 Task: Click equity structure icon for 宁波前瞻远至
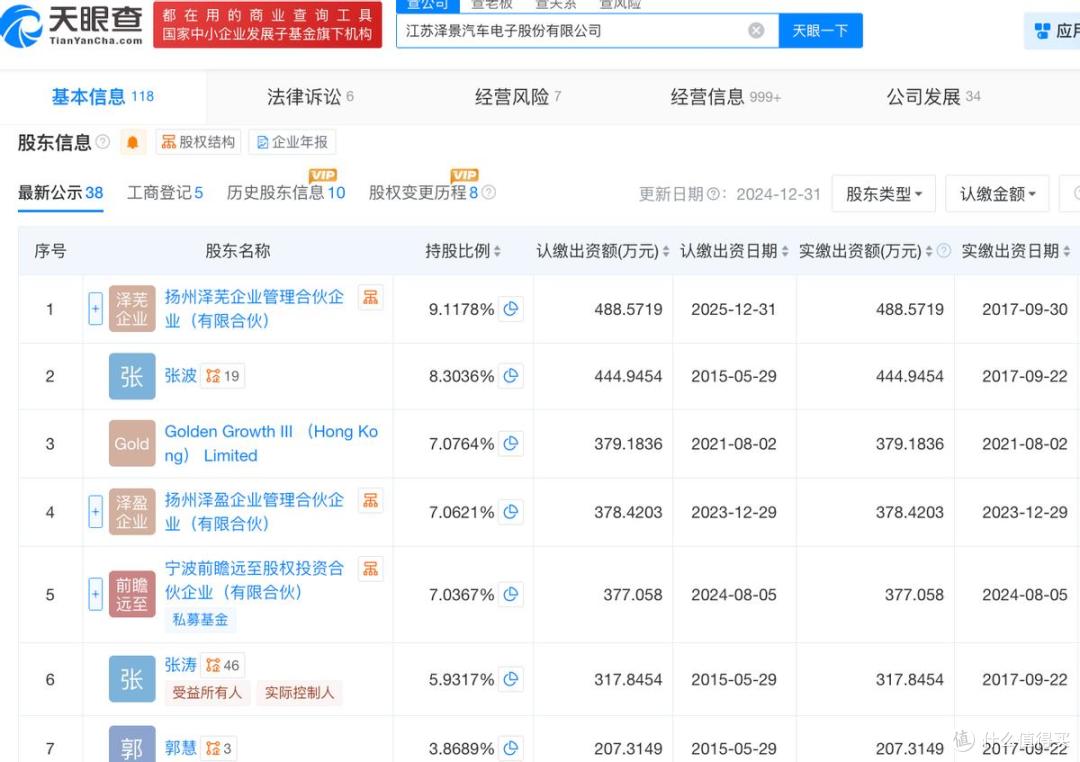point(371,568)
